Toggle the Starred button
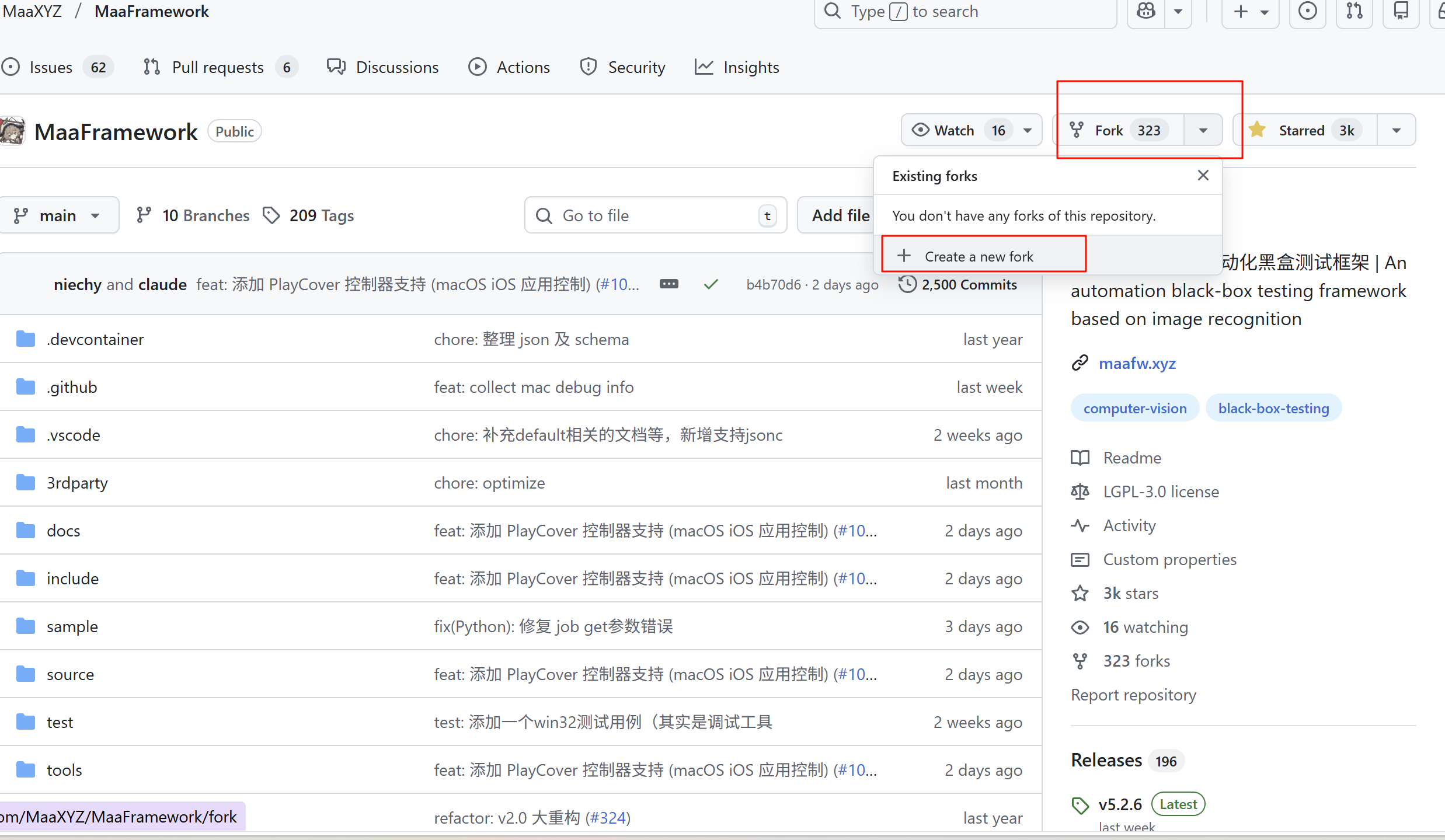 pos(1306,130)
